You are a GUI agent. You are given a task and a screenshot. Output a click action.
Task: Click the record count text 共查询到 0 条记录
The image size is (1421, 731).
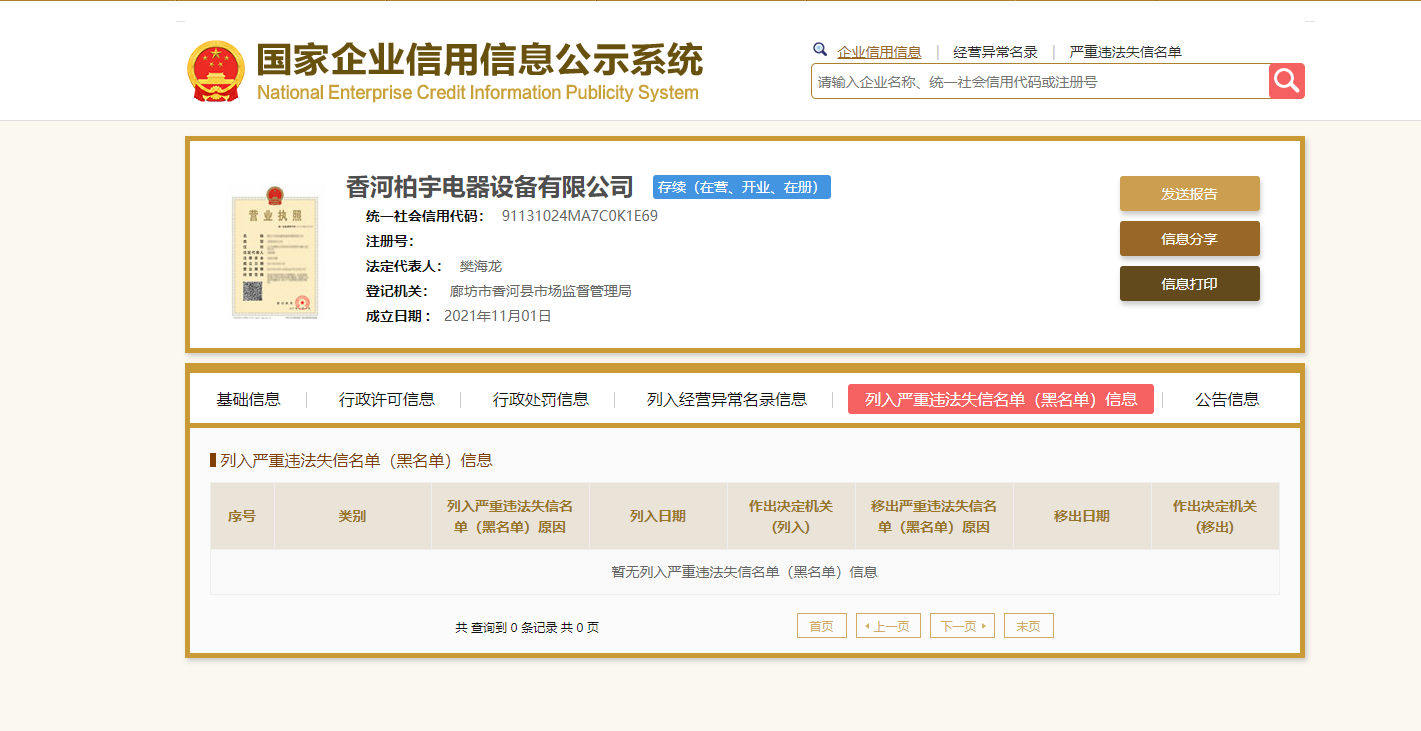click(506, 627)
